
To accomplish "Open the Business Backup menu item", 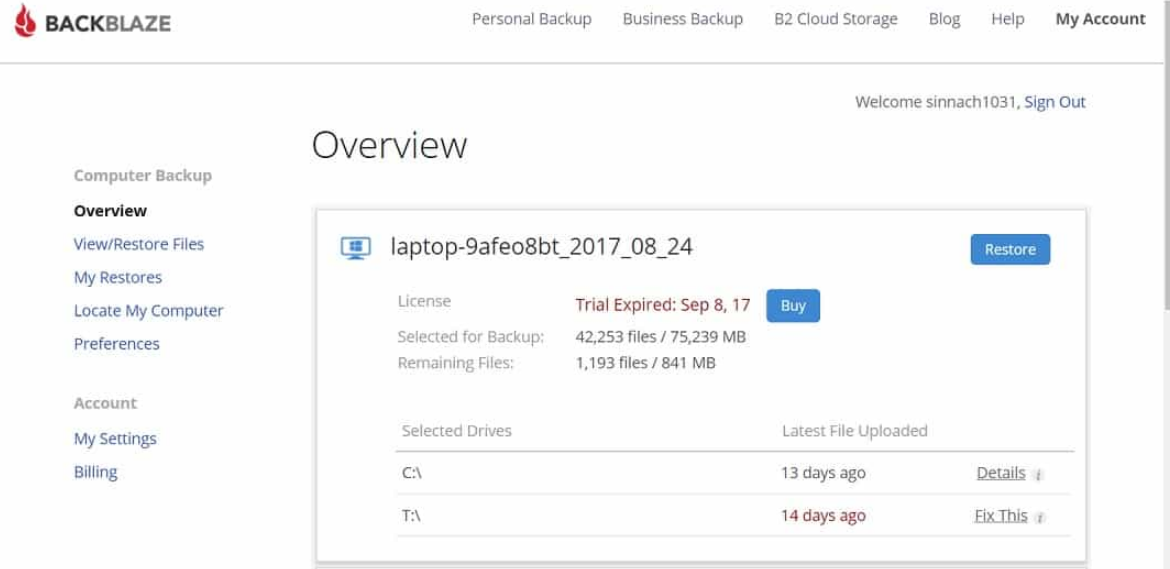I will pos(682,19).
